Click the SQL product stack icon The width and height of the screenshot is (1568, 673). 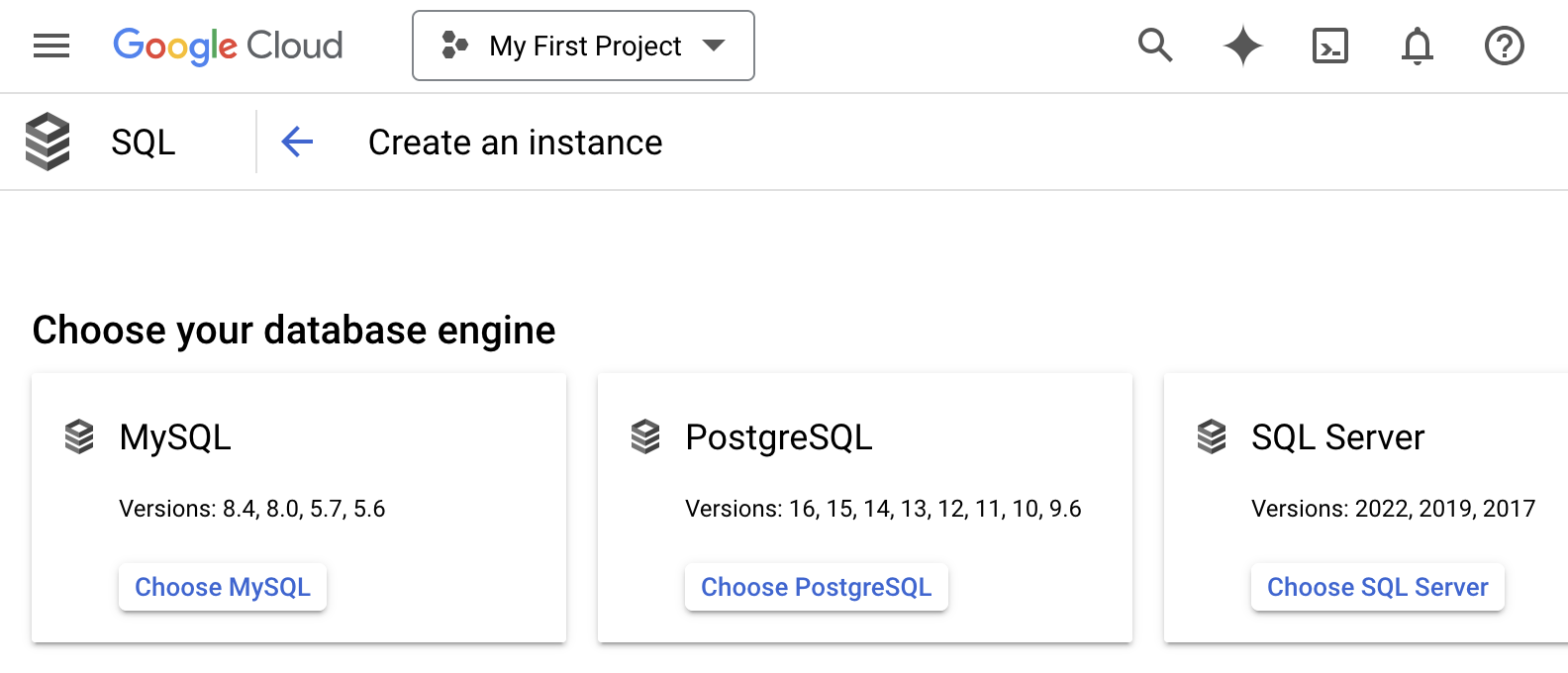click(x=48, y=142)
